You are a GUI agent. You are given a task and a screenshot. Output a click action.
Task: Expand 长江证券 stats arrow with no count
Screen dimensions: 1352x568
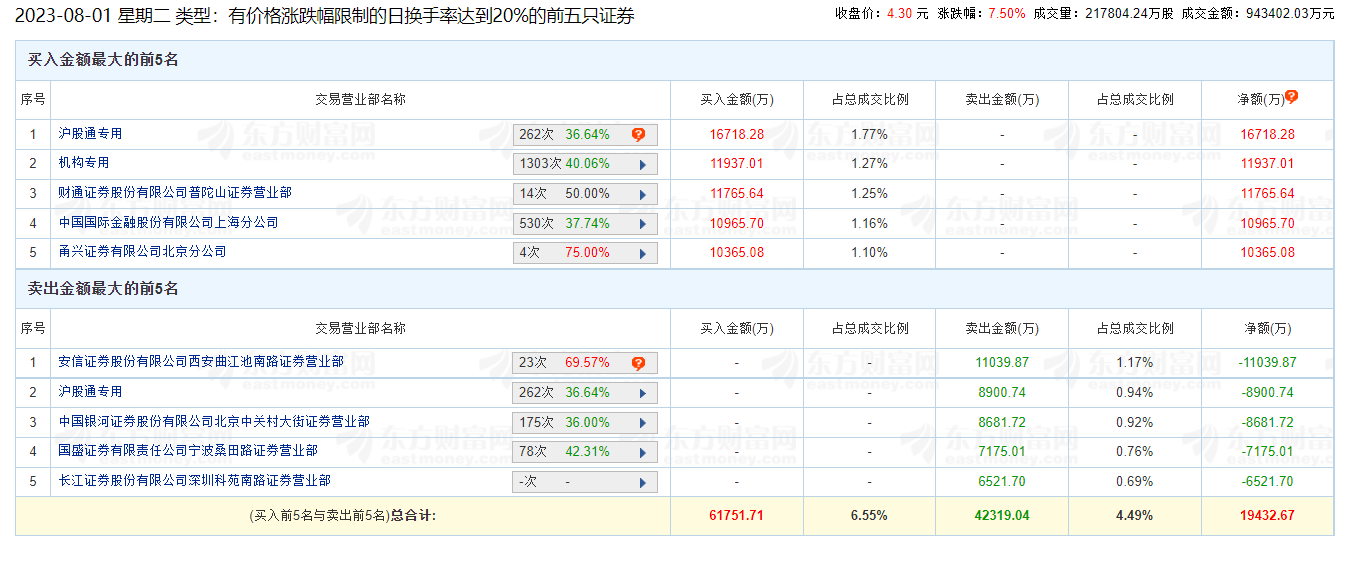[x=642, y=482]
